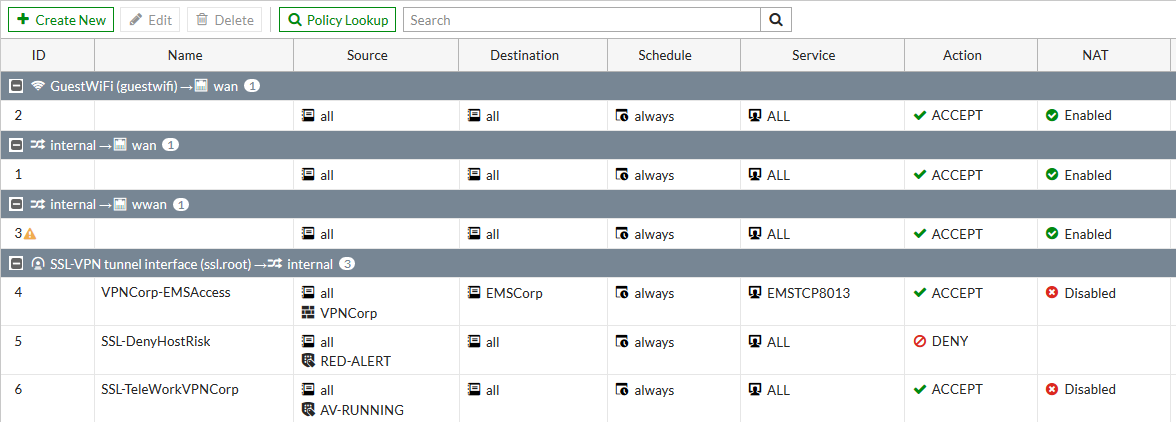
Task: Click the DENY action icon in policy 5
Action: tap(920, 342)
